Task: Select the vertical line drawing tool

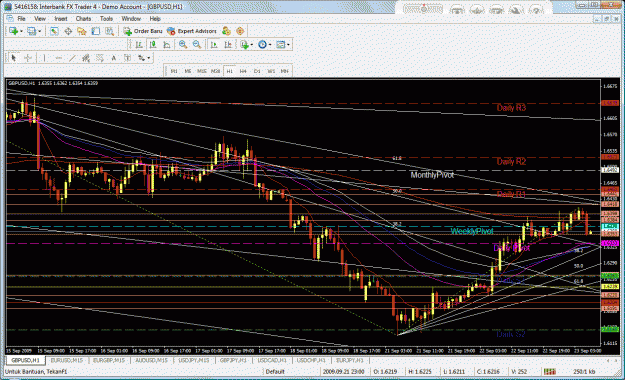Action: 44,58
